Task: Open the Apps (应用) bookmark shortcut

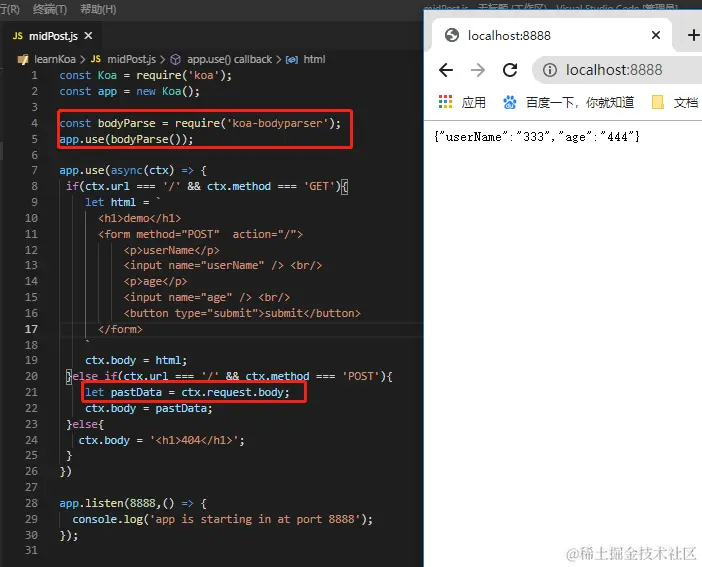Action: click(462, 102)
